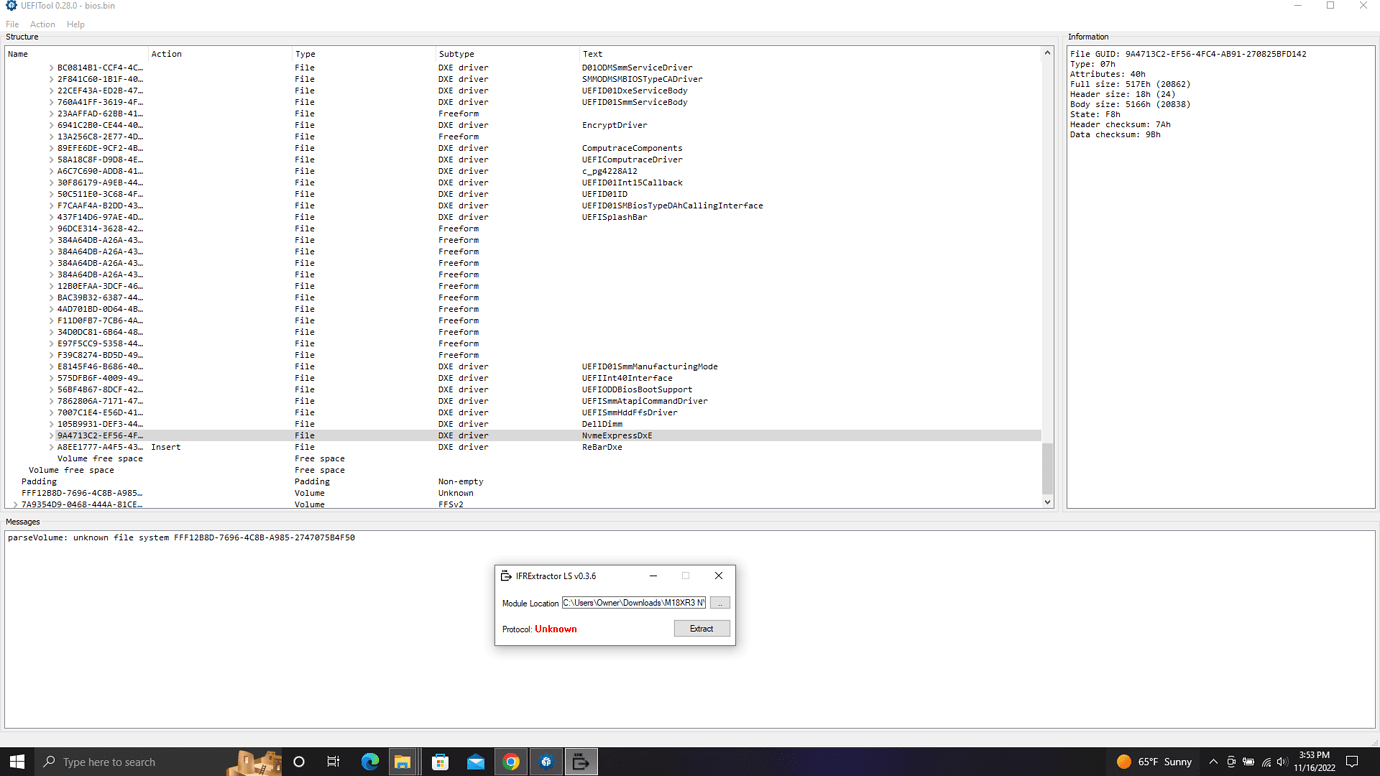Expand the A8EE1777 ReBarDxe row
Viewport: 1380px width, 776px height.
click(51, 447)
